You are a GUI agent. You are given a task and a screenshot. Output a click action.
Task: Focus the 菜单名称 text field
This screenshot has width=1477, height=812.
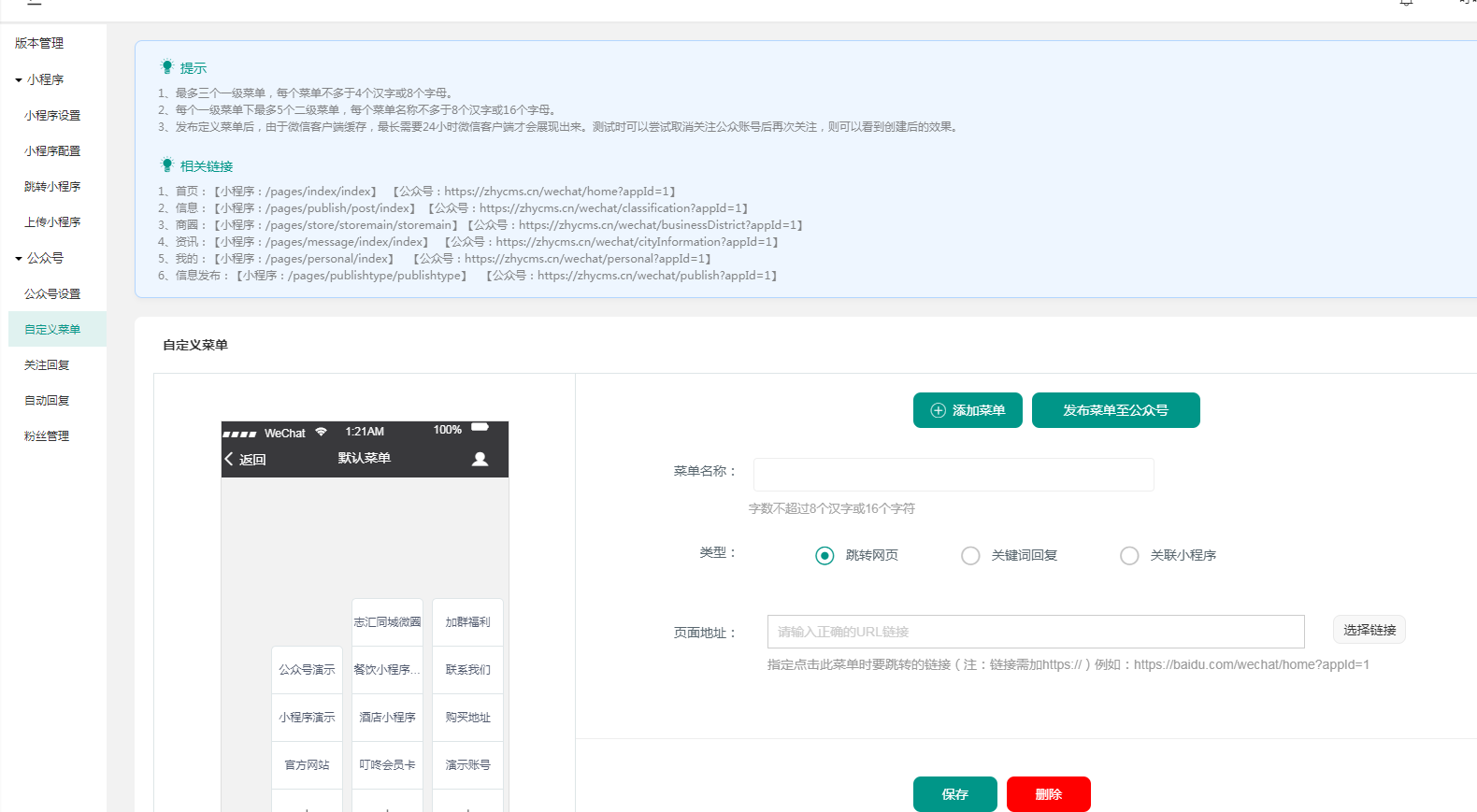(x=953, y=475)
